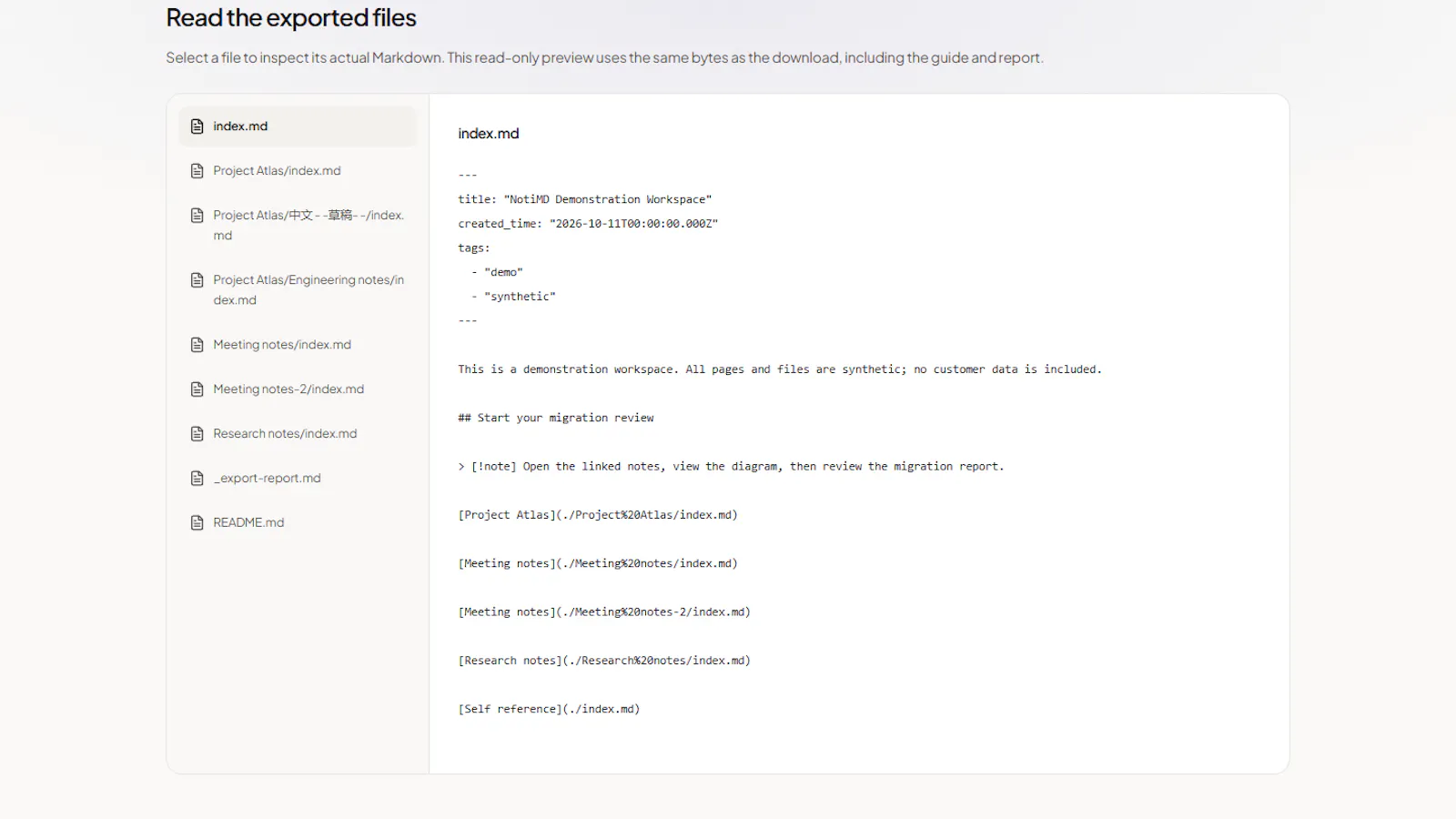Open the Project Atlas/中文--草稿--/index.md file
This screenshot has width=1456, height=819.
pyautogui.click(x=298, y=226)
